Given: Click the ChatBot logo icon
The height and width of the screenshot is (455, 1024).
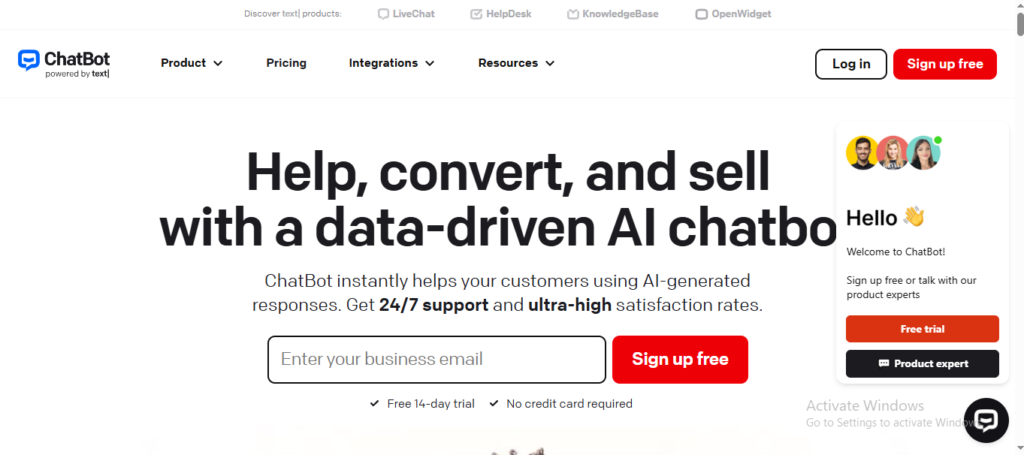Looking at the screenshot, I should [29, 61].
